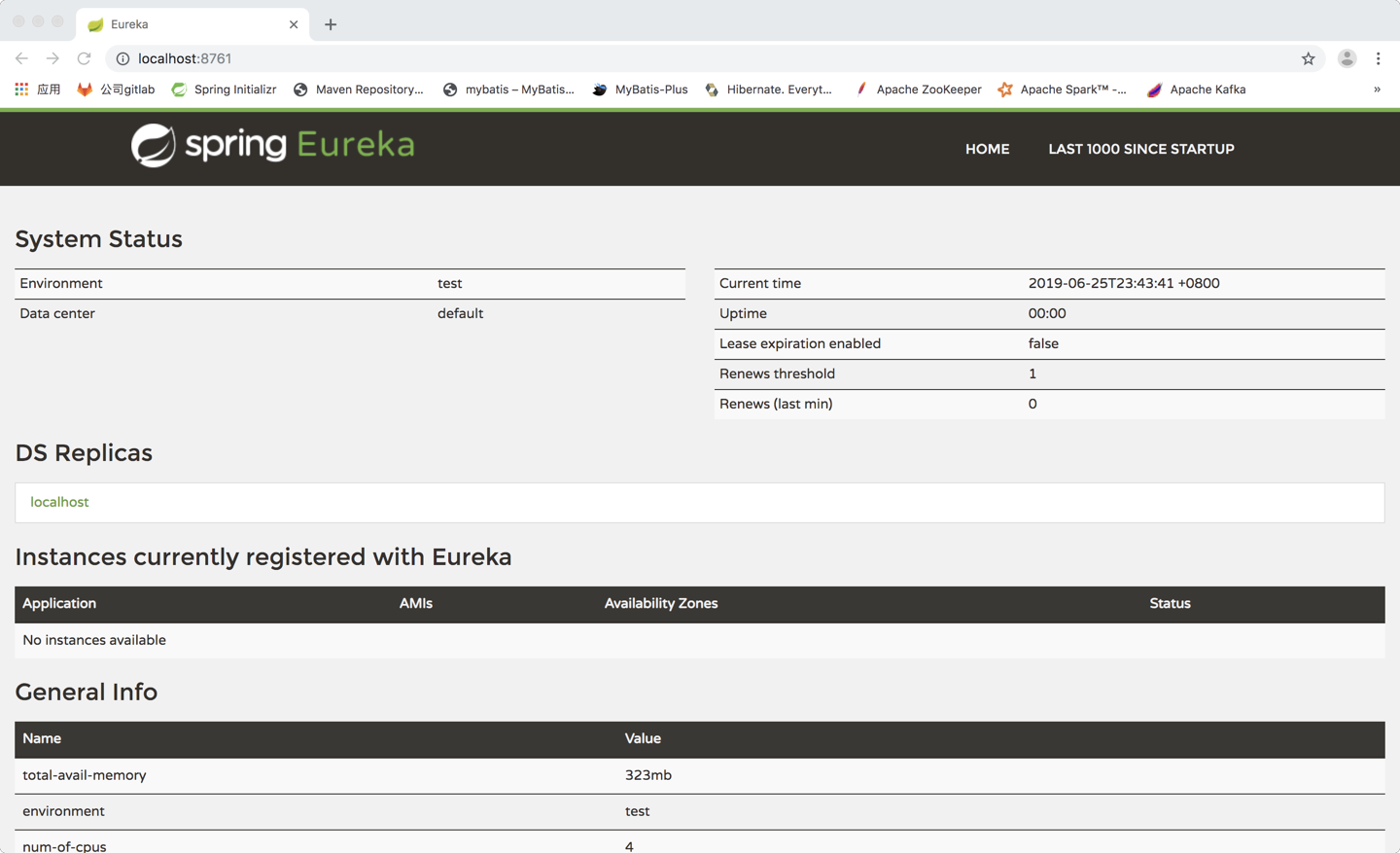Screen dimensions: 1400x853
Task: Click the Availability Zones column header
Action: point(661,603)
